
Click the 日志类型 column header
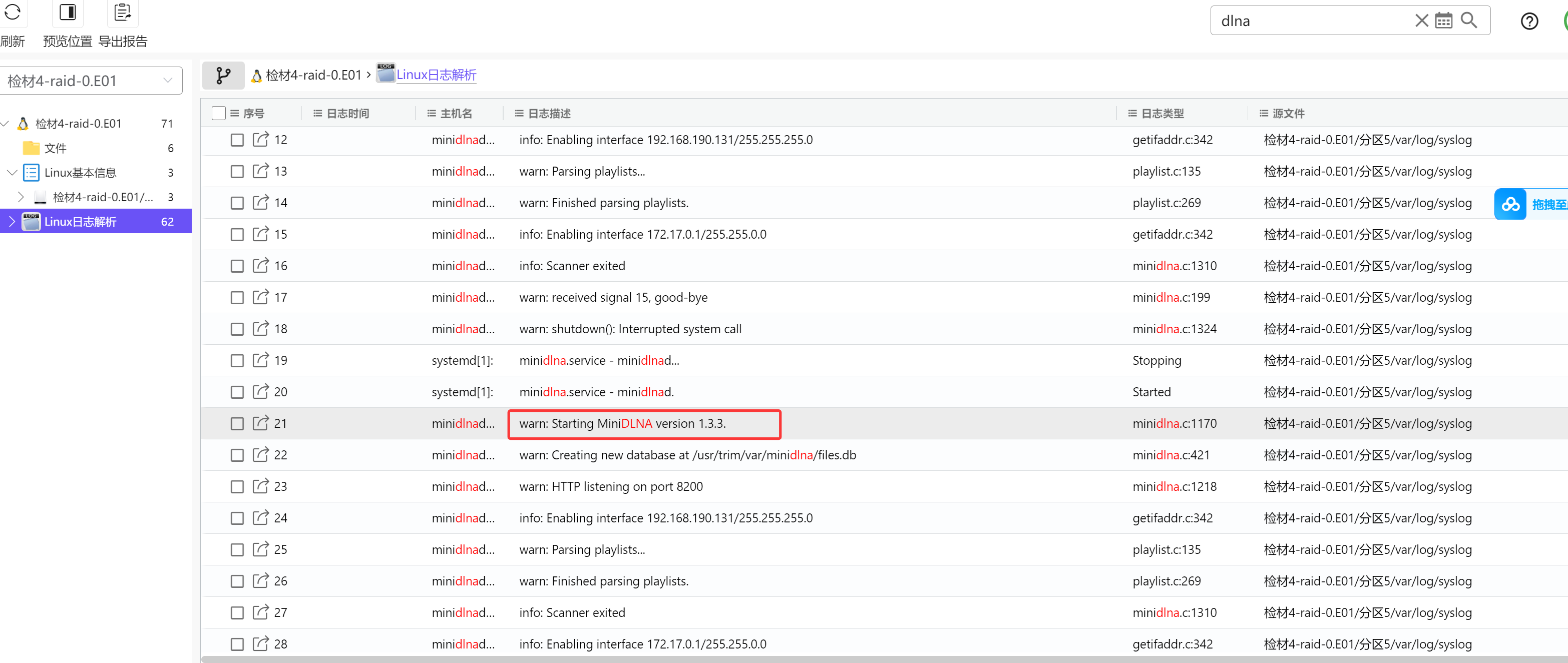click(1162, 114)
